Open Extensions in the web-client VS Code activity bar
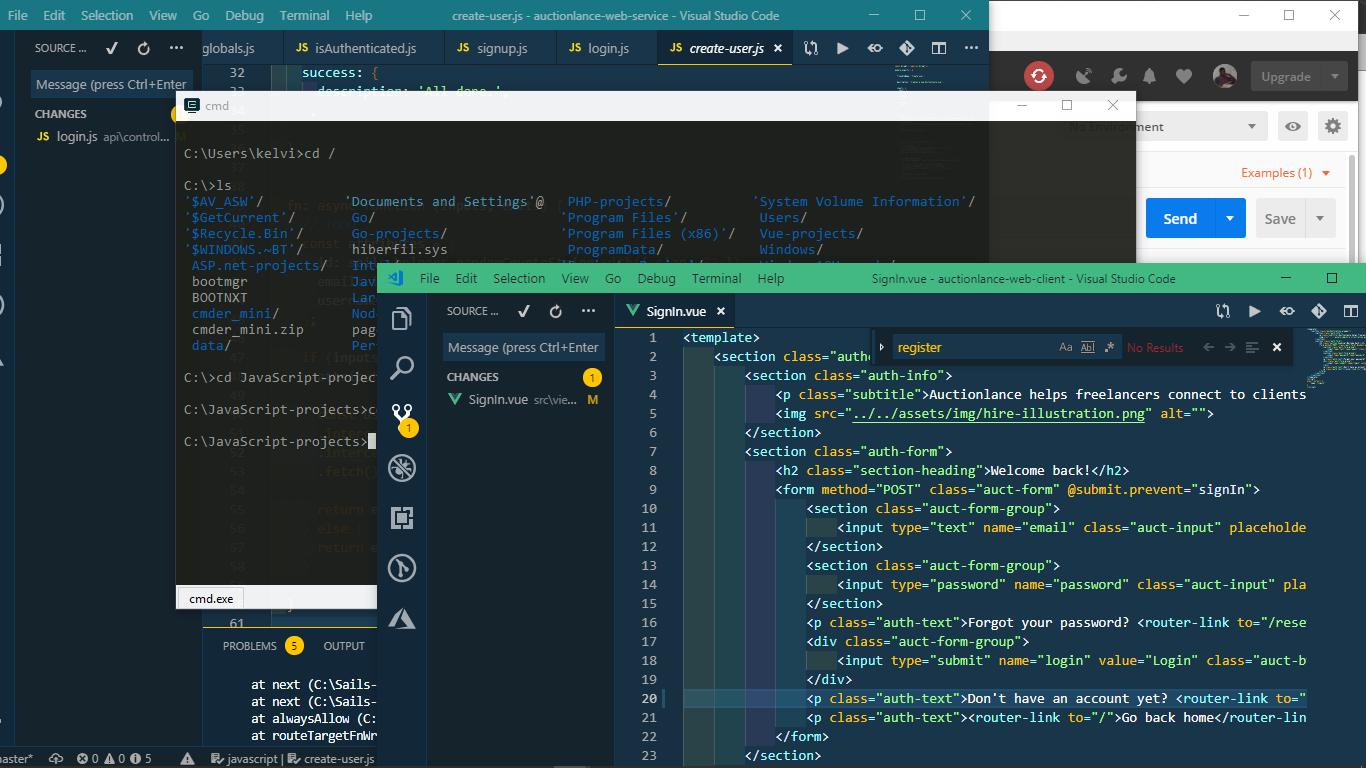1366x768 pixels. [x=402, y=518]
